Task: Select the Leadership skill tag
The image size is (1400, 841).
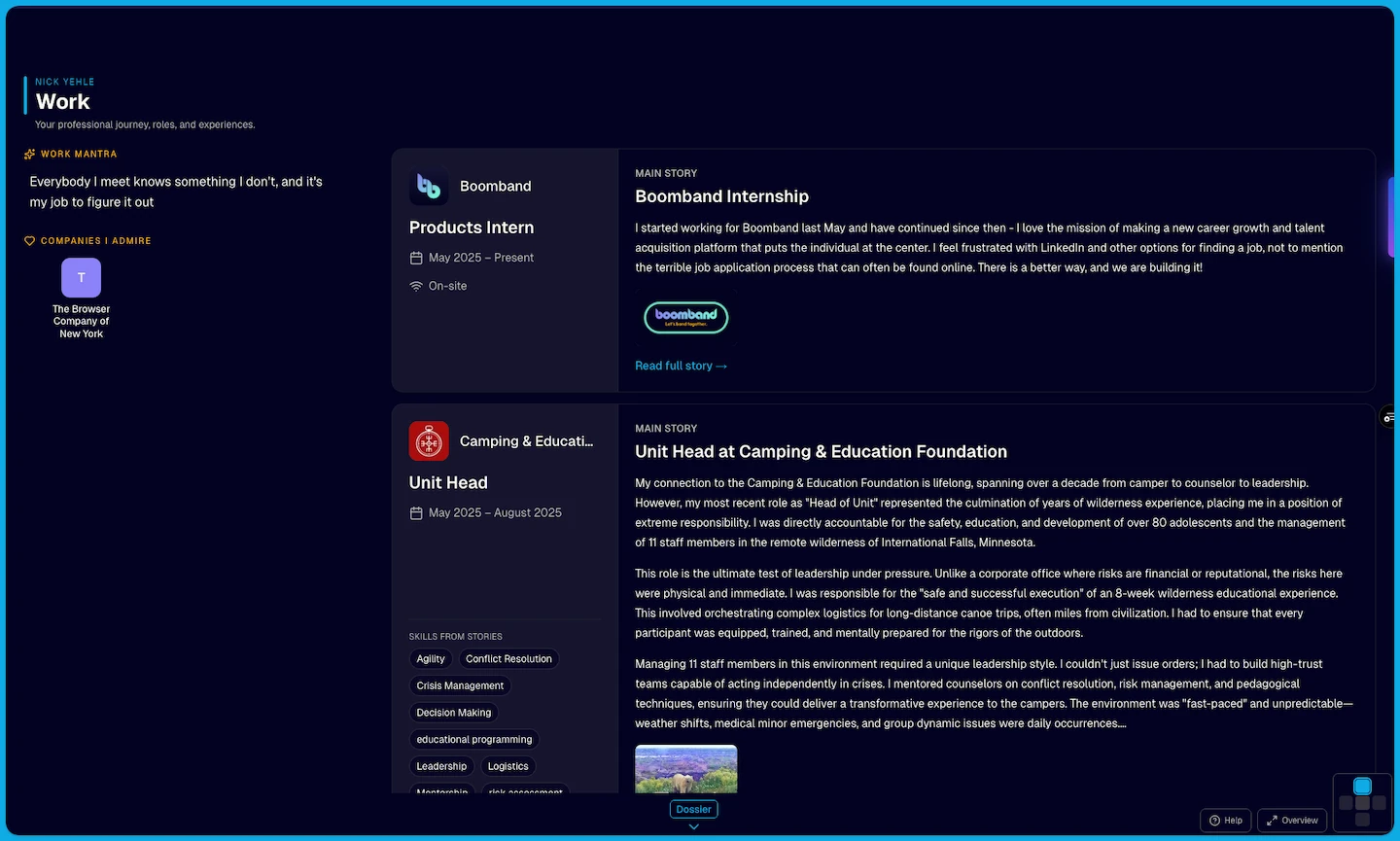Action: [x=441, y=766]
